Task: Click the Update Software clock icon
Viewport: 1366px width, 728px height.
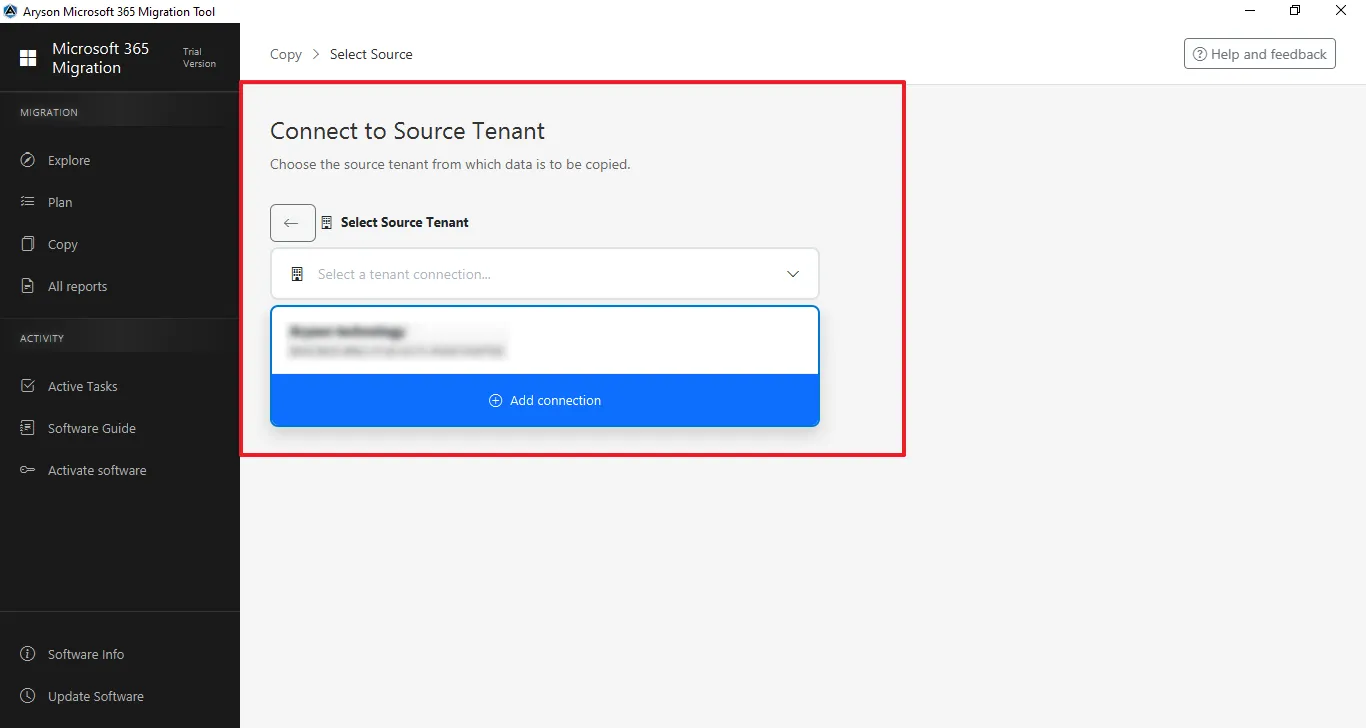Action: pyautogui.click(x=26, y=696)
